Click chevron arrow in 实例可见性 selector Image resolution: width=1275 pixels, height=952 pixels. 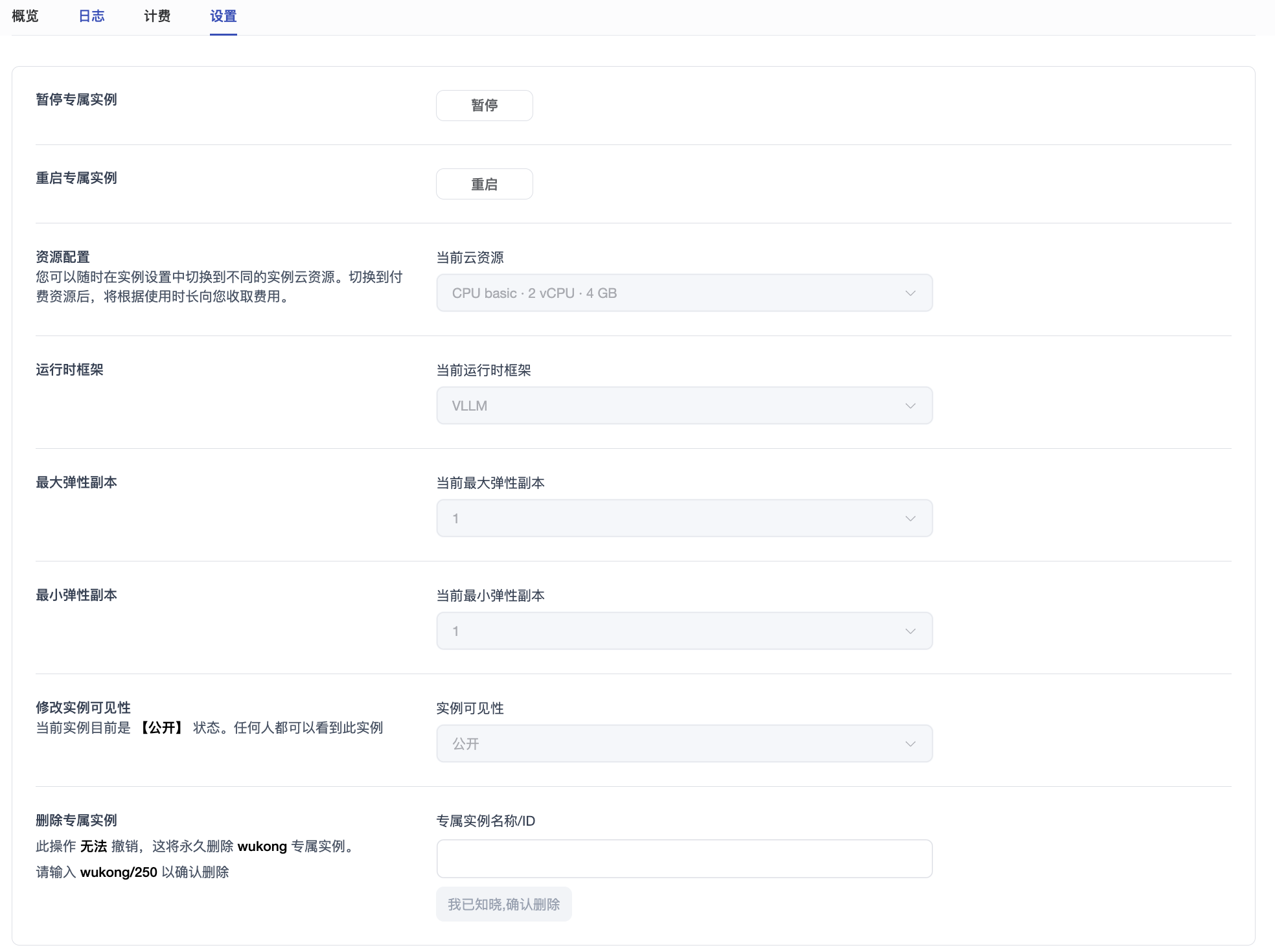pyautogui.click(x=910, y=744)
